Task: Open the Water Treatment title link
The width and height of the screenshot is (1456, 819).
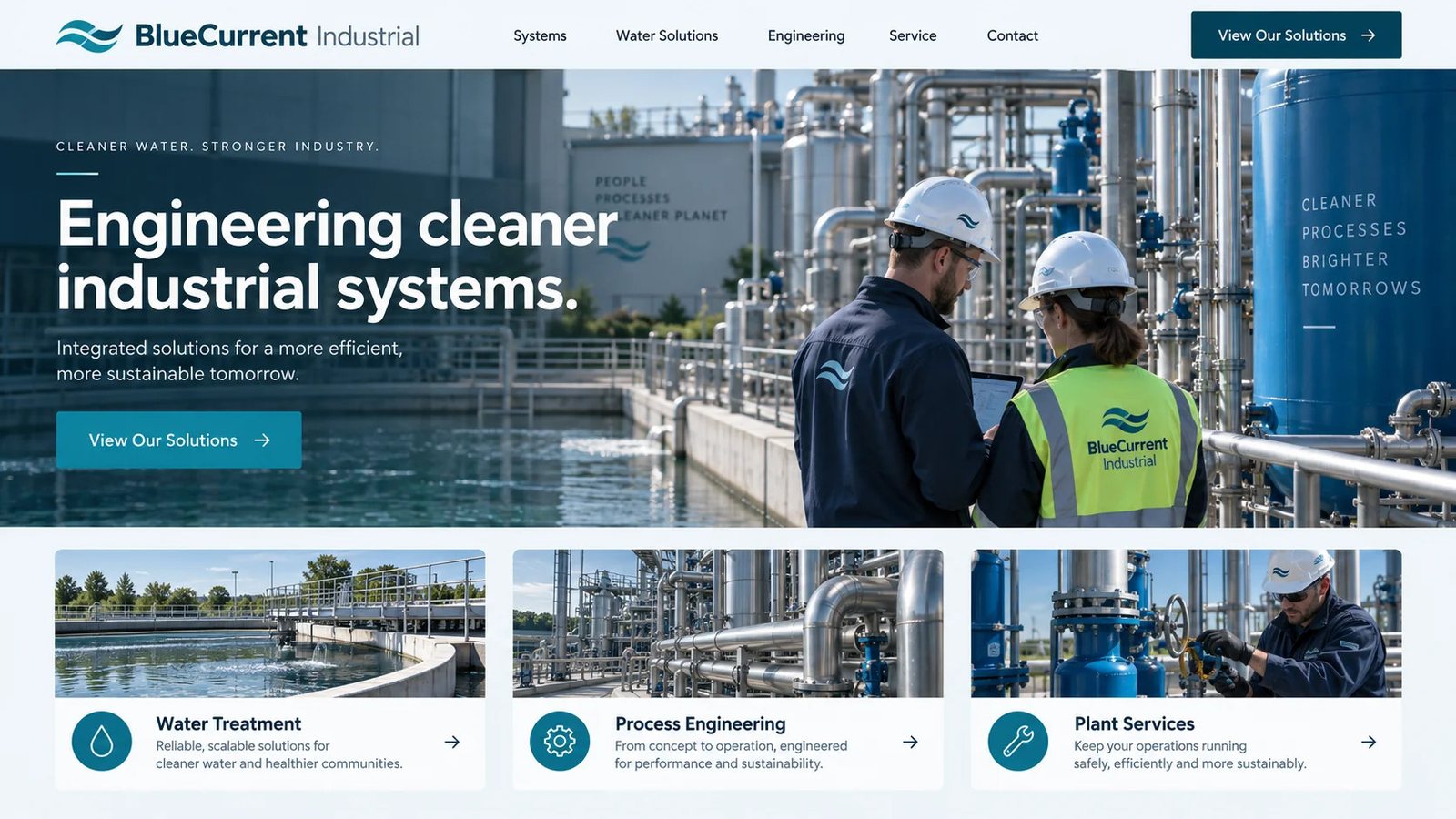Action: tap(228, 723)
